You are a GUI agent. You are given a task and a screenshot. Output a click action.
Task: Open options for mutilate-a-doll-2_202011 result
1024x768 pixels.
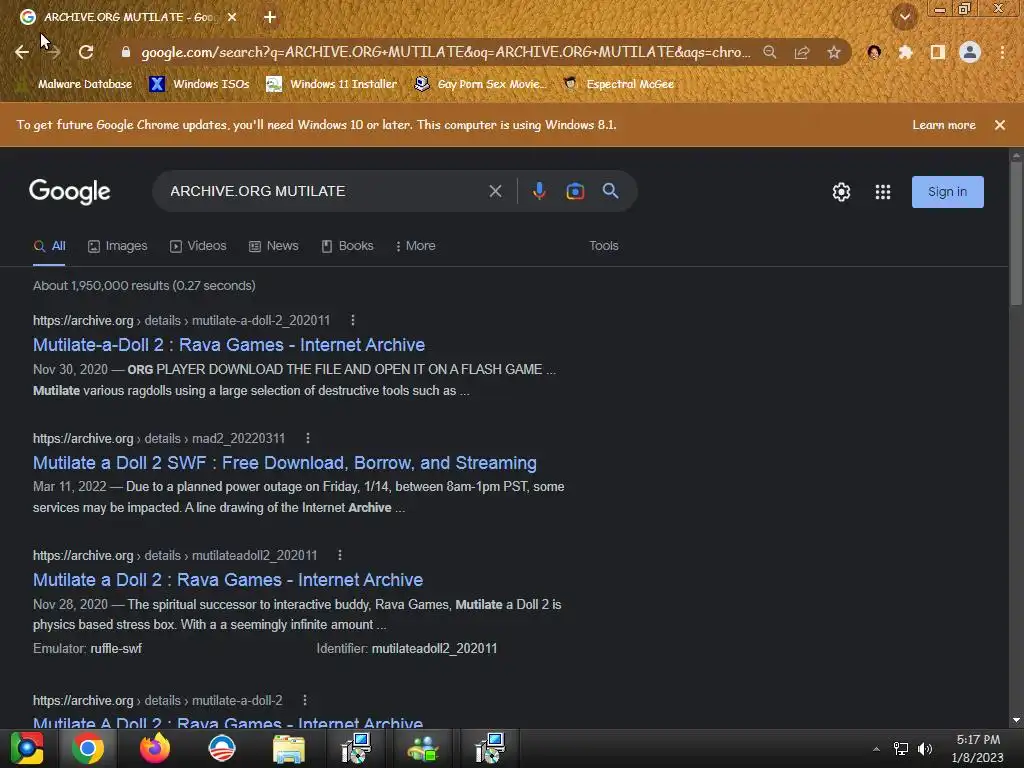point(353,320)
